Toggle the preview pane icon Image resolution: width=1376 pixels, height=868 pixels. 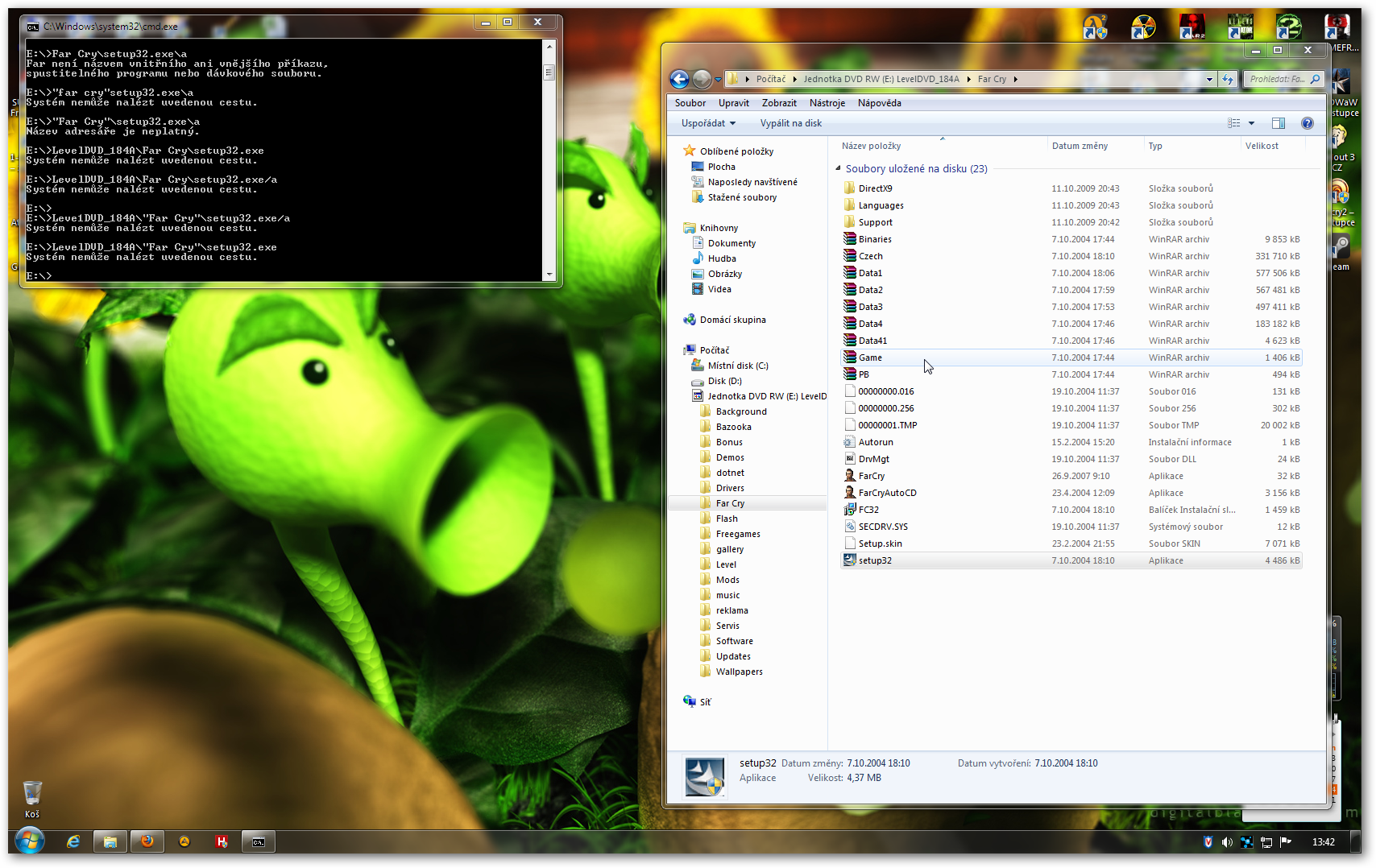click(x=1278, y=123)
